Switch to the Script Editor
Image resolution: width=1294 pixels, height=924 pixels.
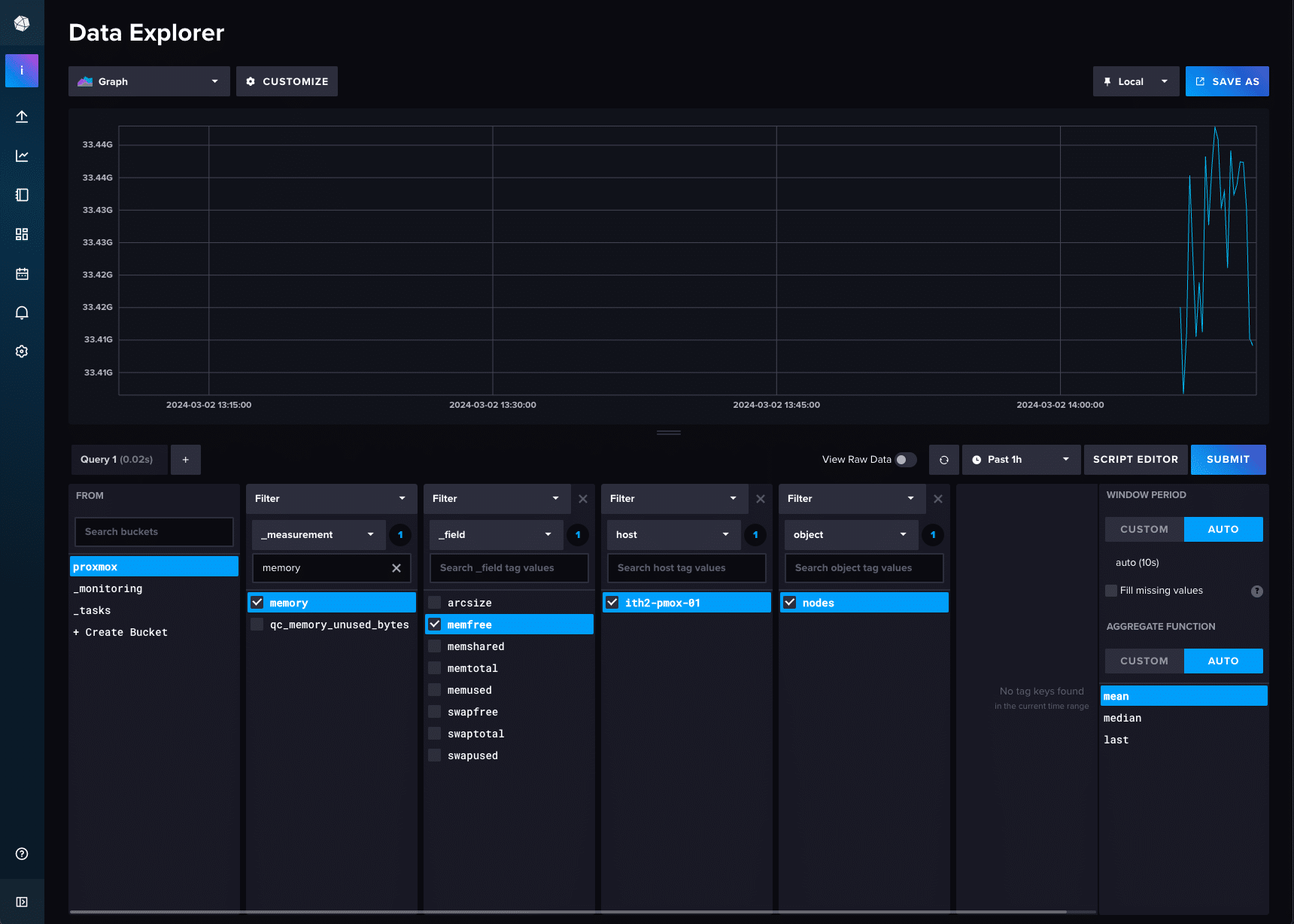tap(1135, 459)
